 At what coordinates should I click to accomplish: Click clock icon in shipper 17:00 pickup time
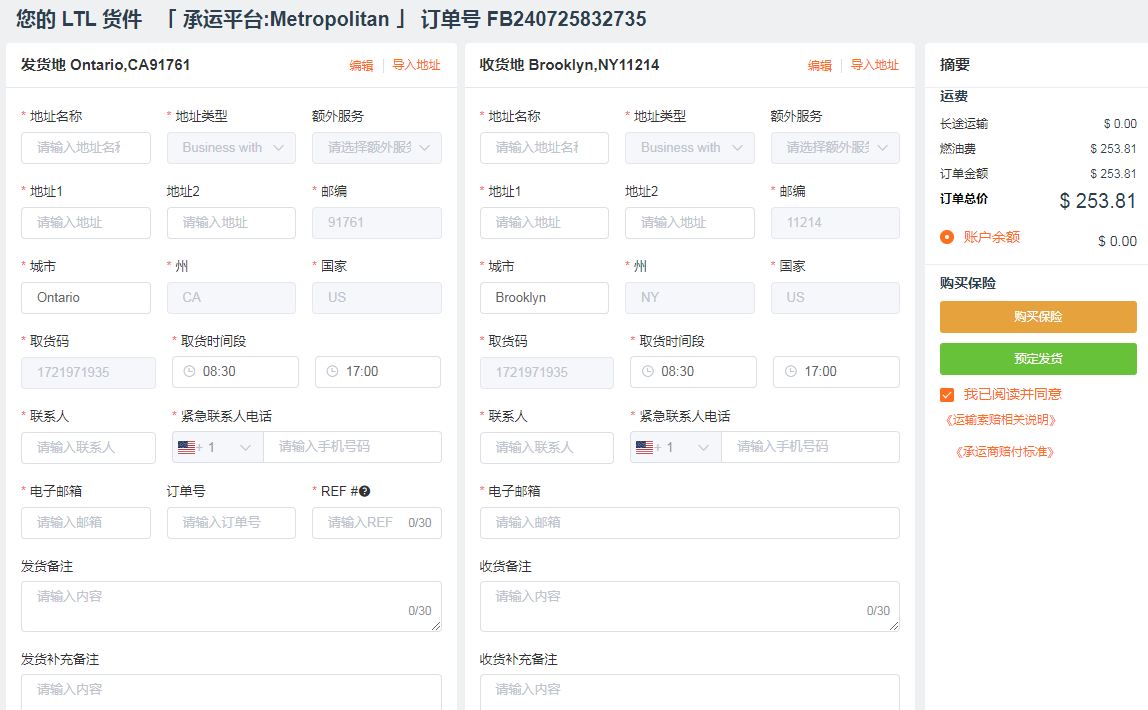point(332,371)
